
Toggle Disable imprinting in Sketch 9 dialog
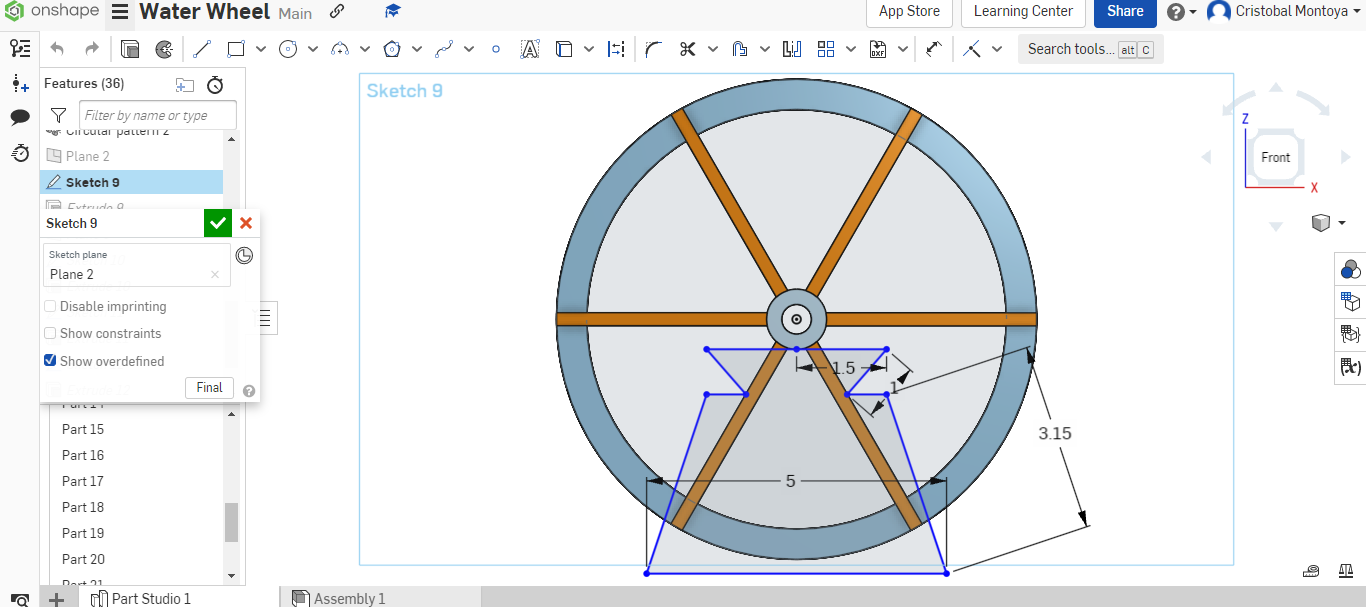[50, 306]
